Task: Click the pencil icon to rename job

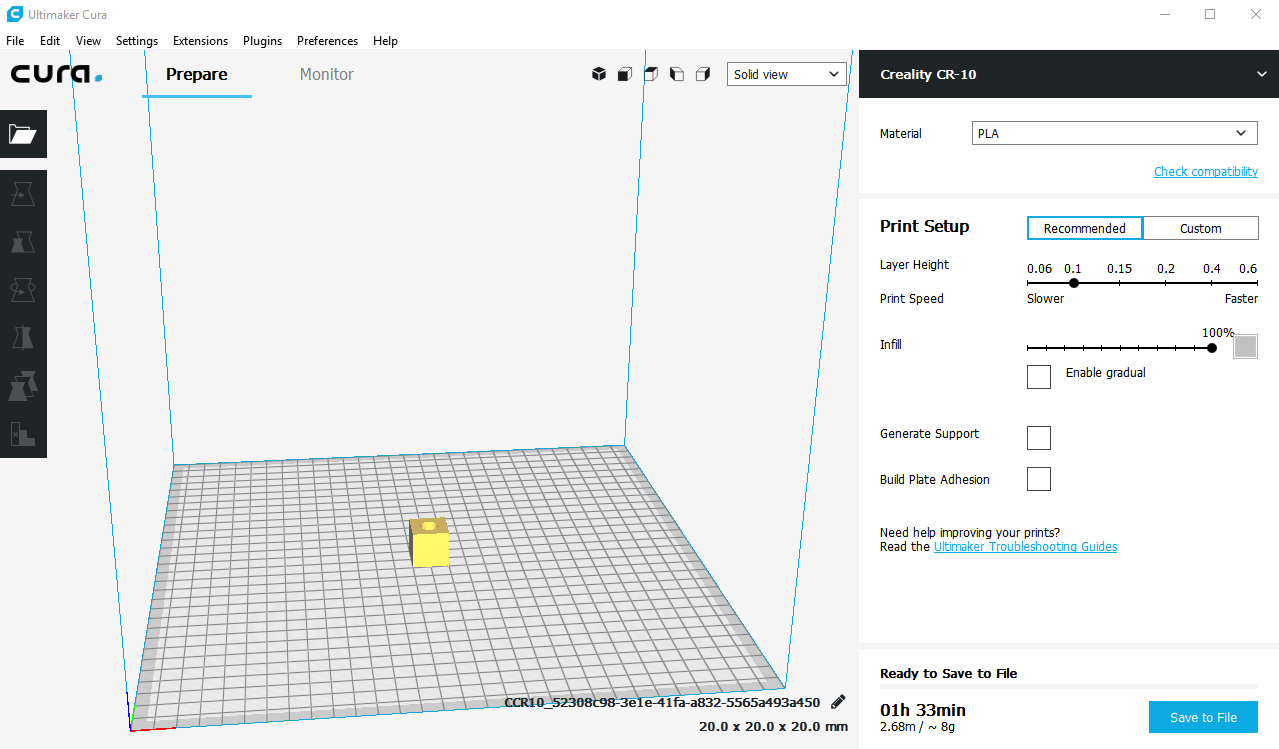Action: [x=838, y=702]
